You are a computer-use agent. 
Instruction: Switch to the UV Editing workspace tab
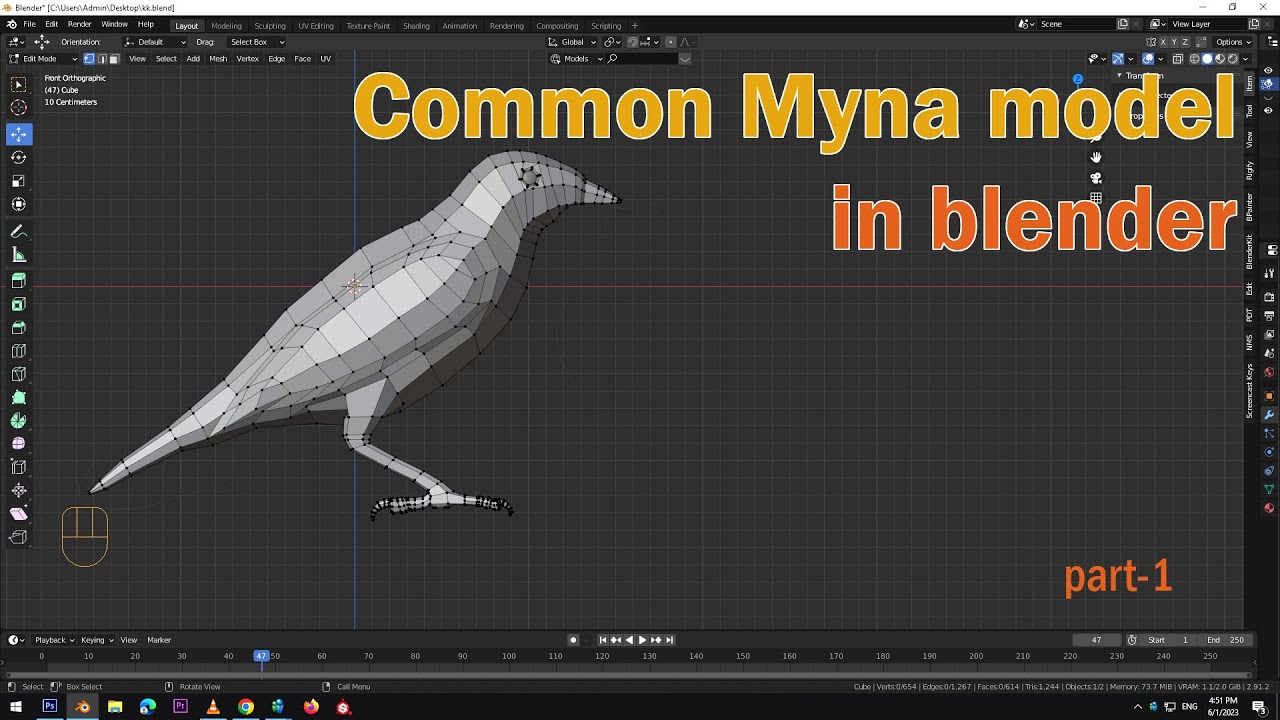(316, 25)
